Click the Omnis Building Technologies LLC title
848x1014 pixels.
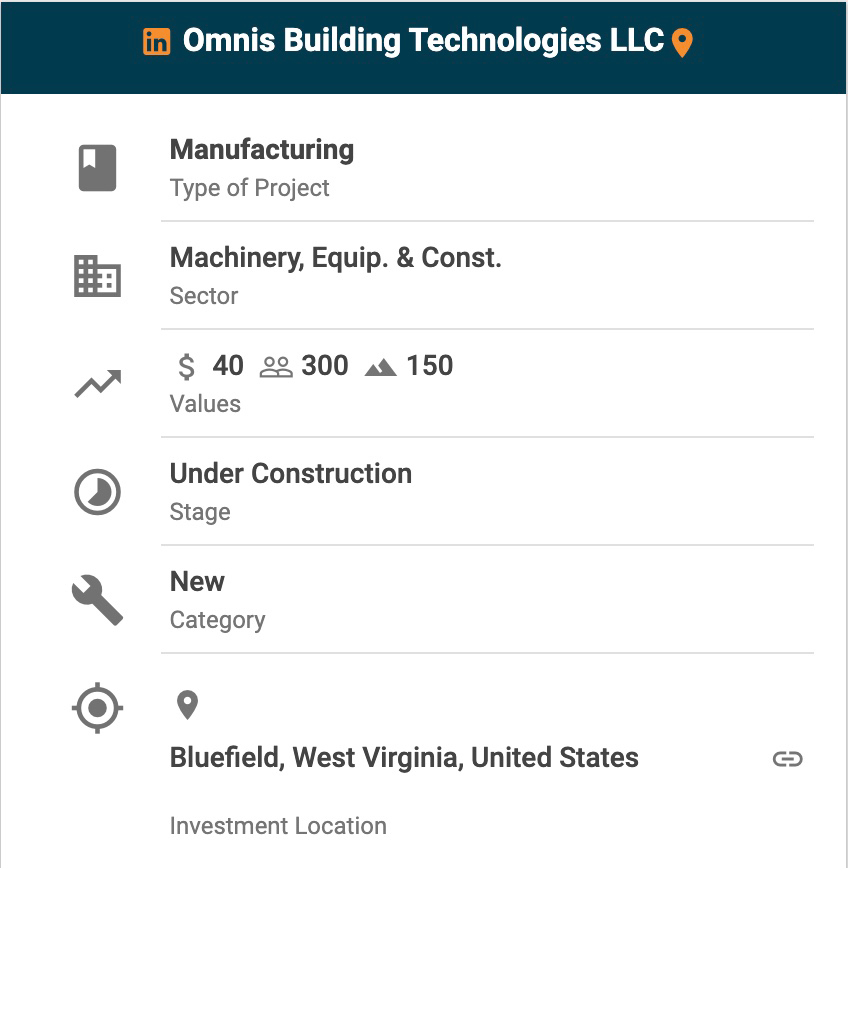pyautogui.click(x=423, y=41)
